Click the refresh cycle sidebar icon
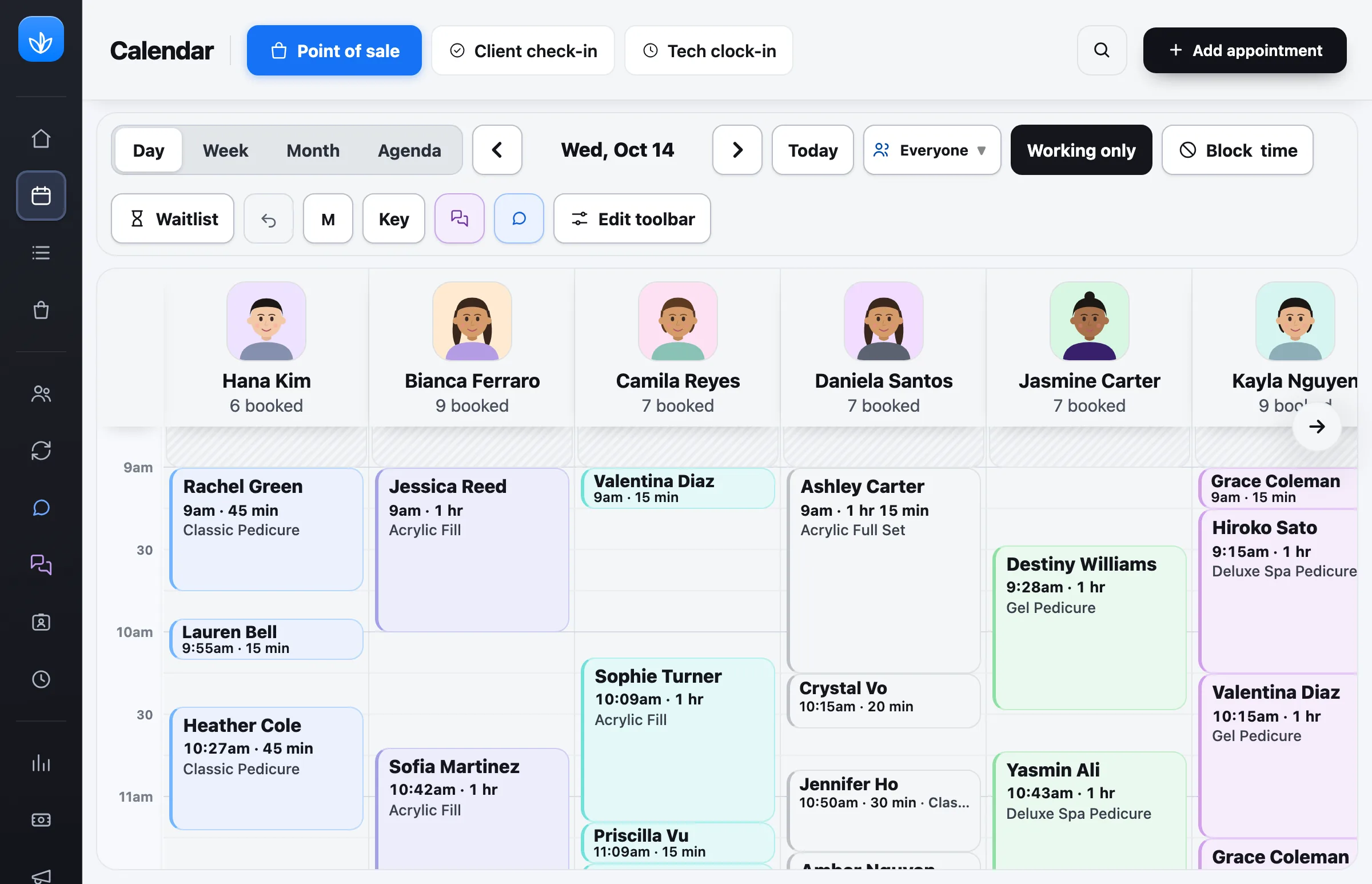This screenshot has width=1372, height=884. 41,451
